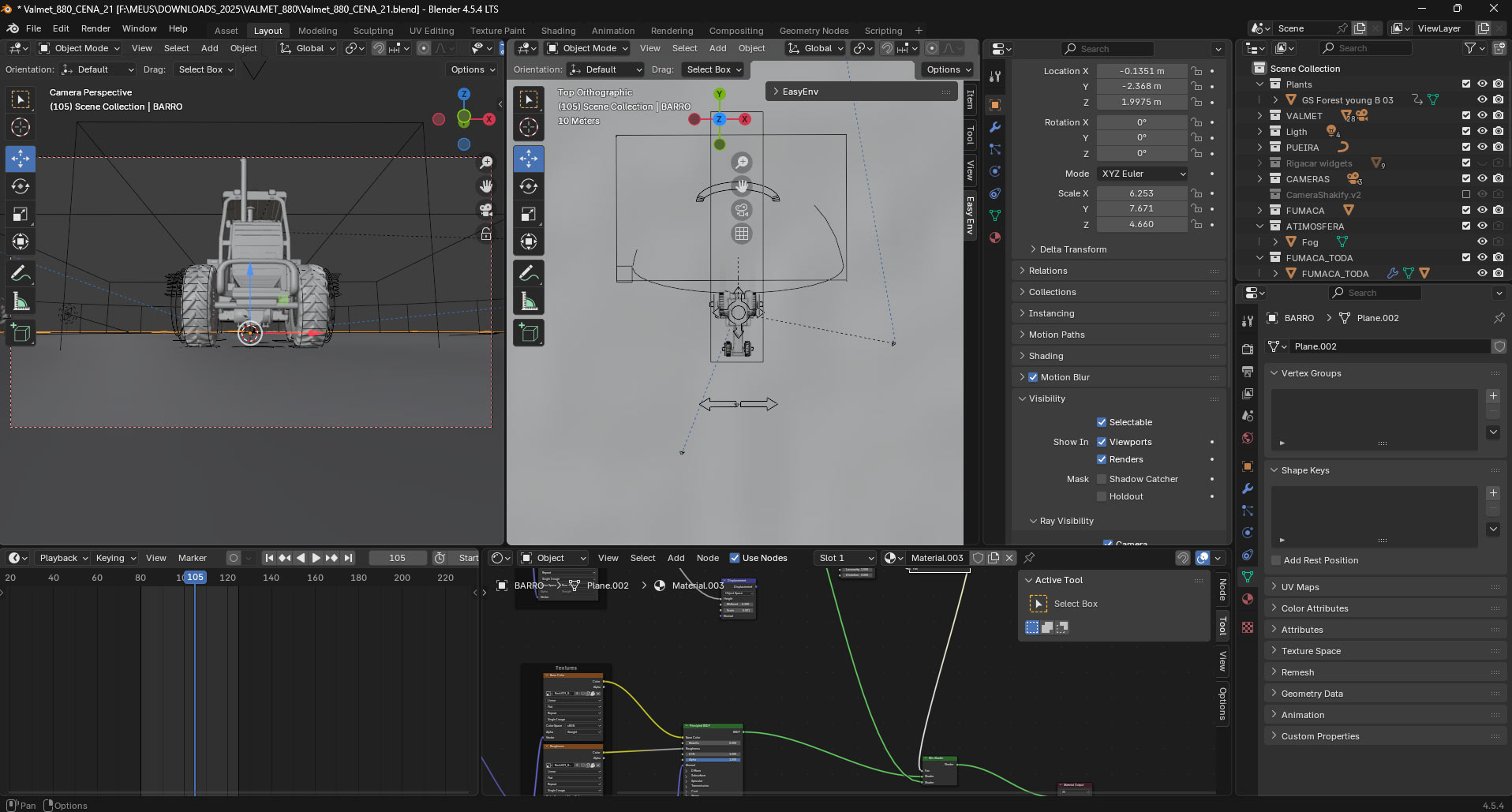The image size is (1512, 812).
Task: Click zoom magnifier icon in top orthographic viewport
Action: (x=742, y=163)
